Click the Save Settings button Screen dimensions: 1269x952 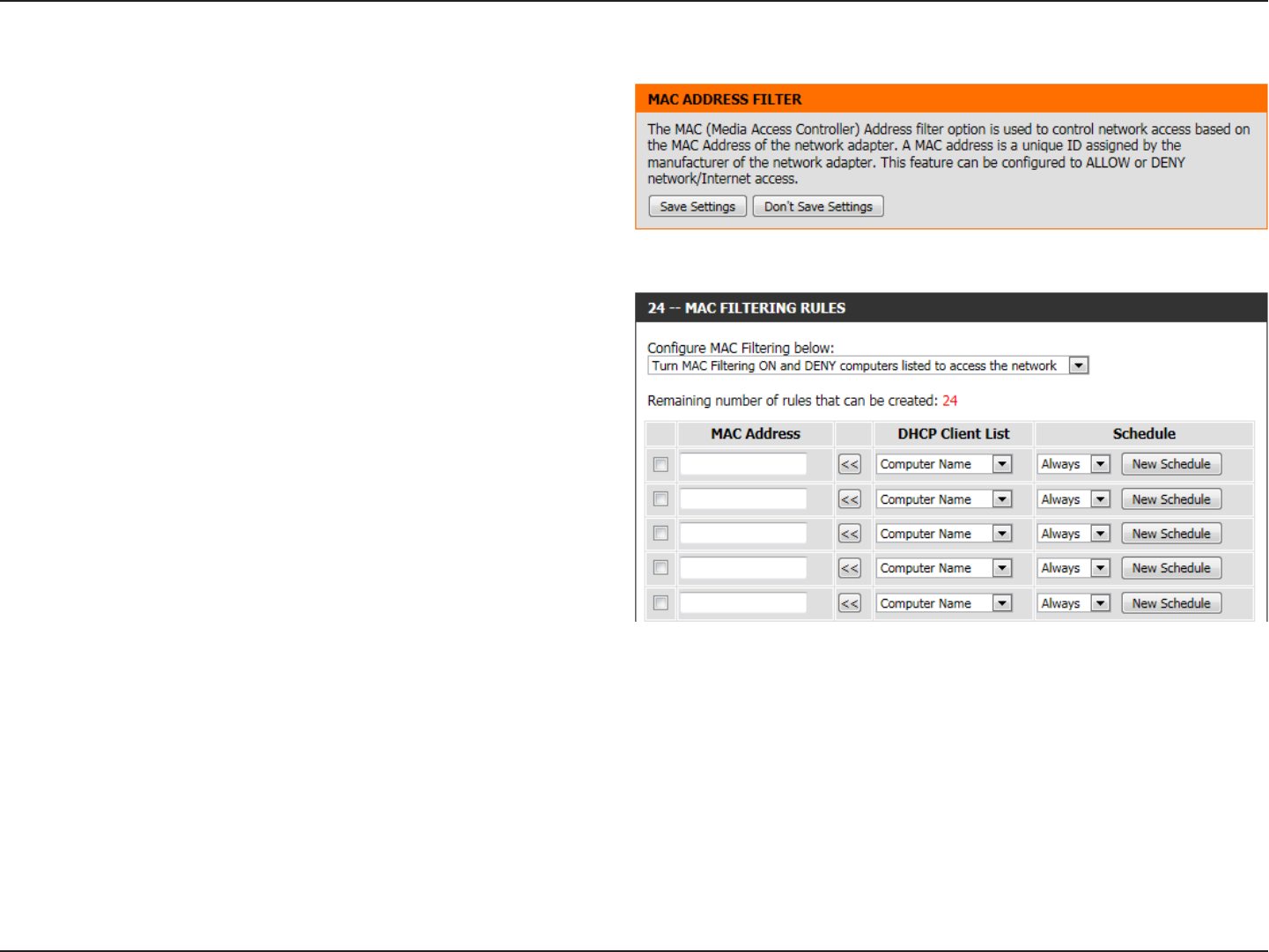[697, 206]
